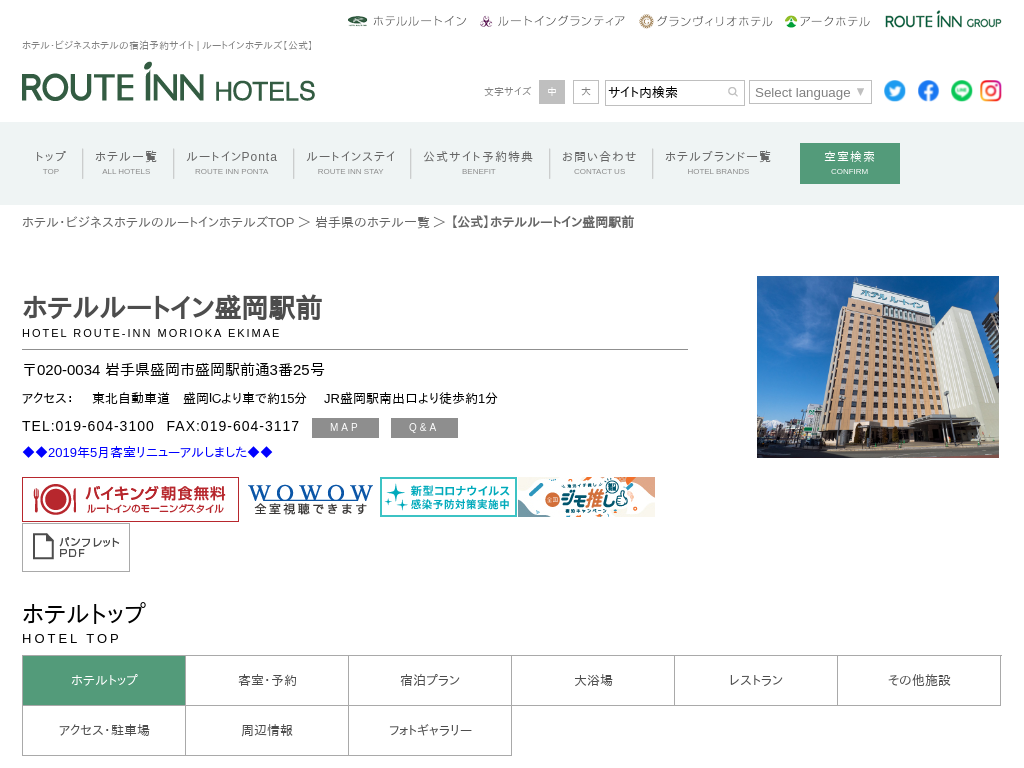This screenshot has height=768, width=1024.
Task: Click the バイキング朝食無料 banner
Action: pyautogui.click(x=131, y=500)
